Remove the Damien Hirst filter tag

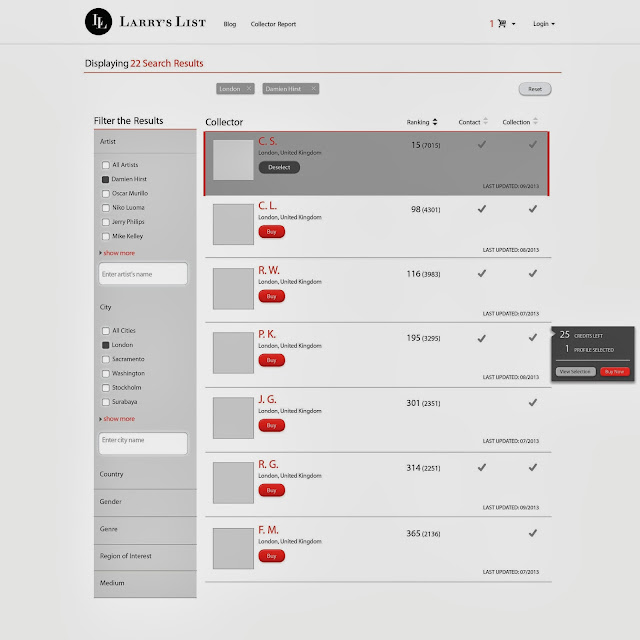pyautogui.click(x=313, y=89)
